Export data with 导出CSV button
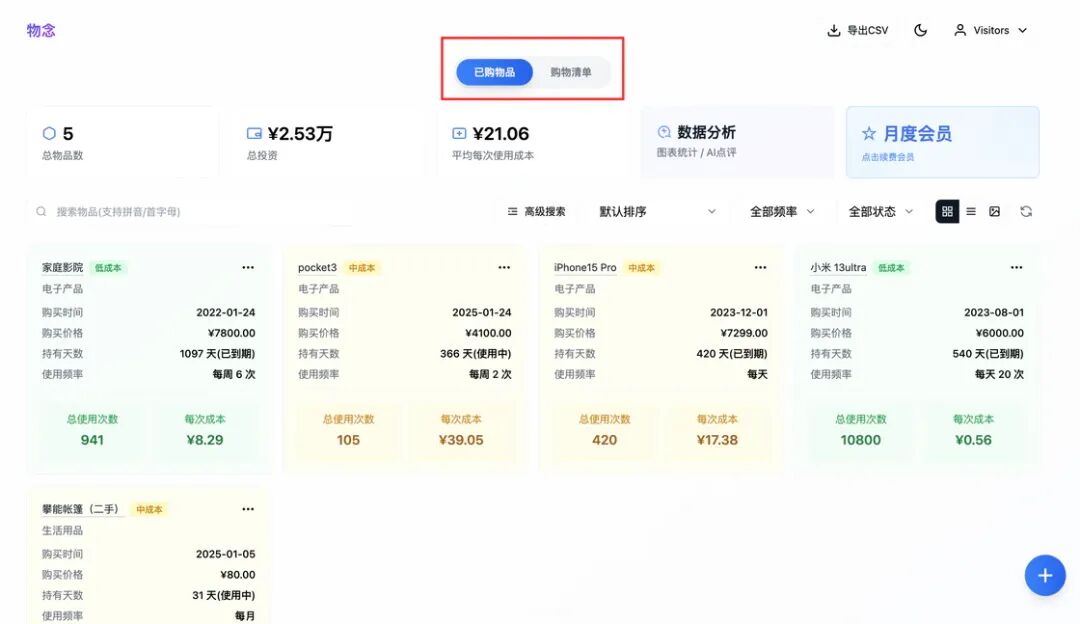The width and height of the screenshot is (1080, 624). tap(858, 30)
